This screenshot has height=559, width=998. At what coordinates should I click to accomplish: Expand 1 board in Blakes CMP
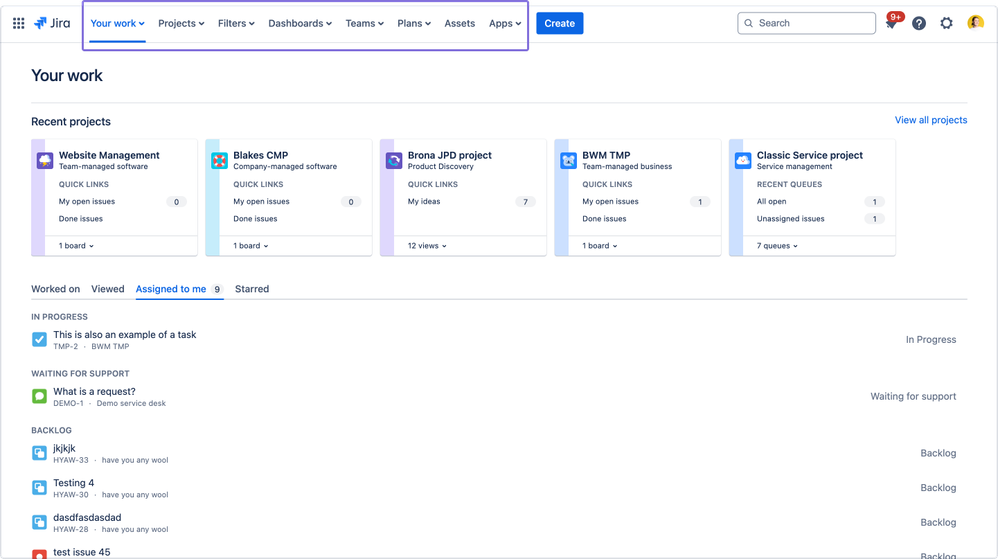pyautogui.click(x=251, y=246)
